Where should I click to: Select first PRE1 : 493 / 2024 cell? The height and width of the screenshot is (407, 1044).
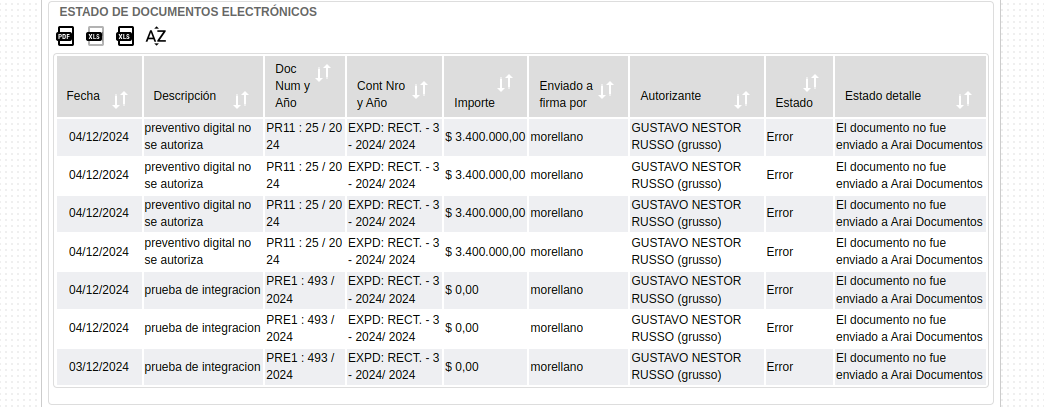305,290
